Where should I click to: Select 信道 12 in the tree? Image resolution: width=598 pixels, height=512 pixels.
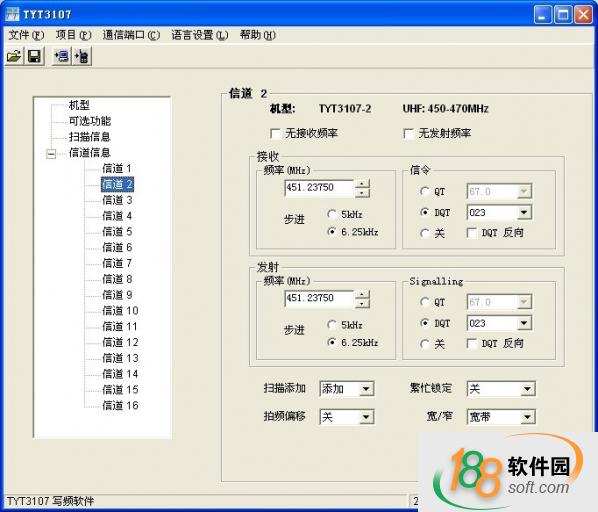(120, 342)
